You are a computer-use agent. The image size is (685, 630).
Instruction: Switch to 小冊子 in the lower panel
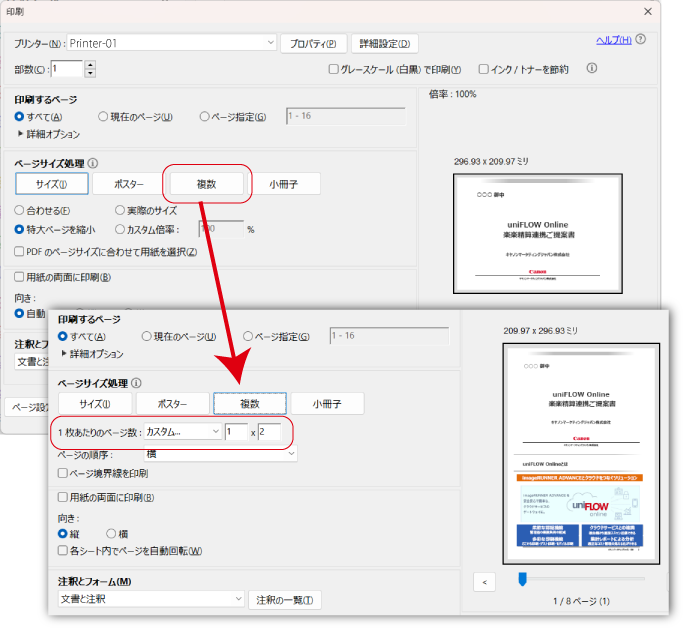pos(327,403)
